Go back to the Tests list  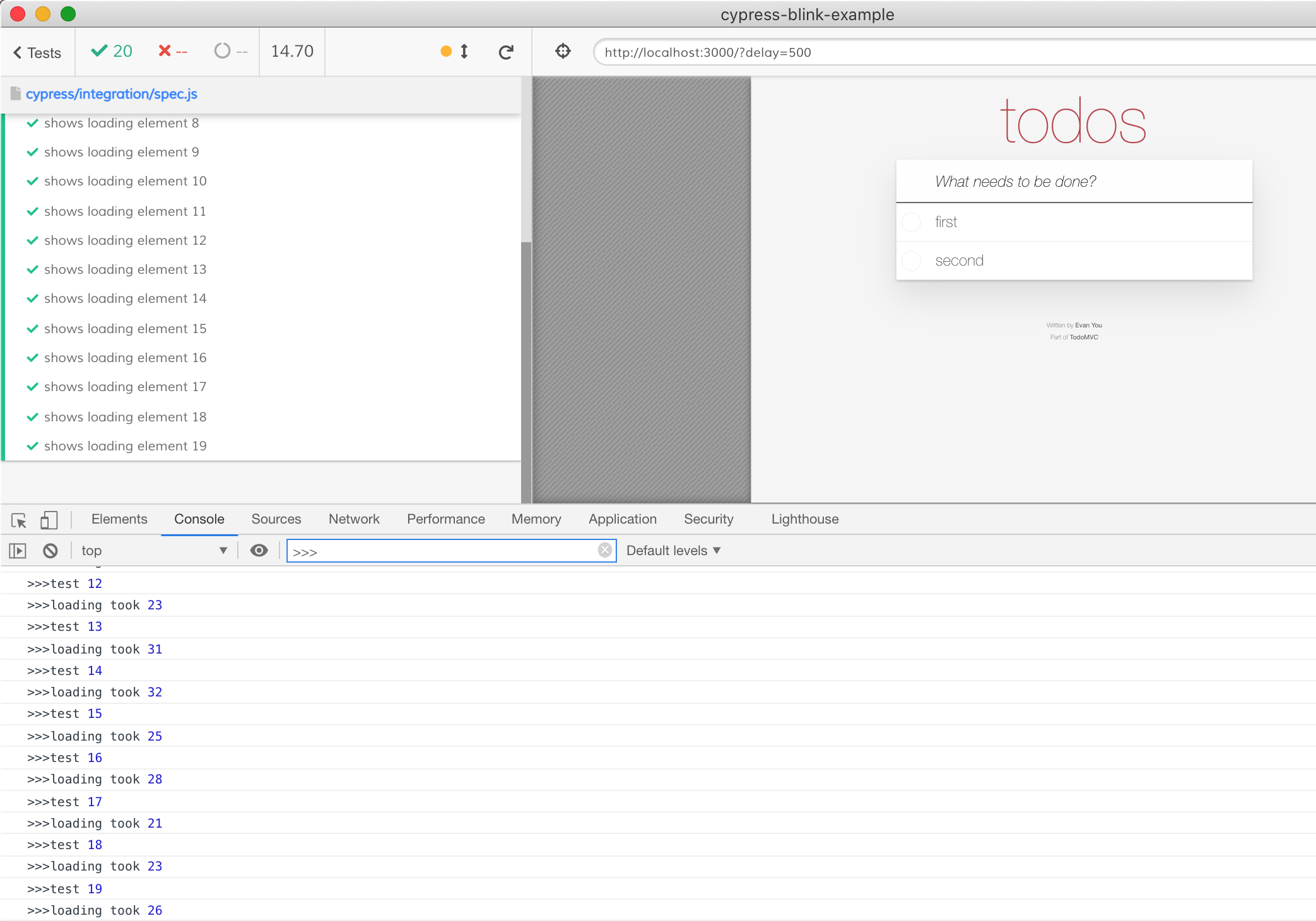[x=37, y=53]
